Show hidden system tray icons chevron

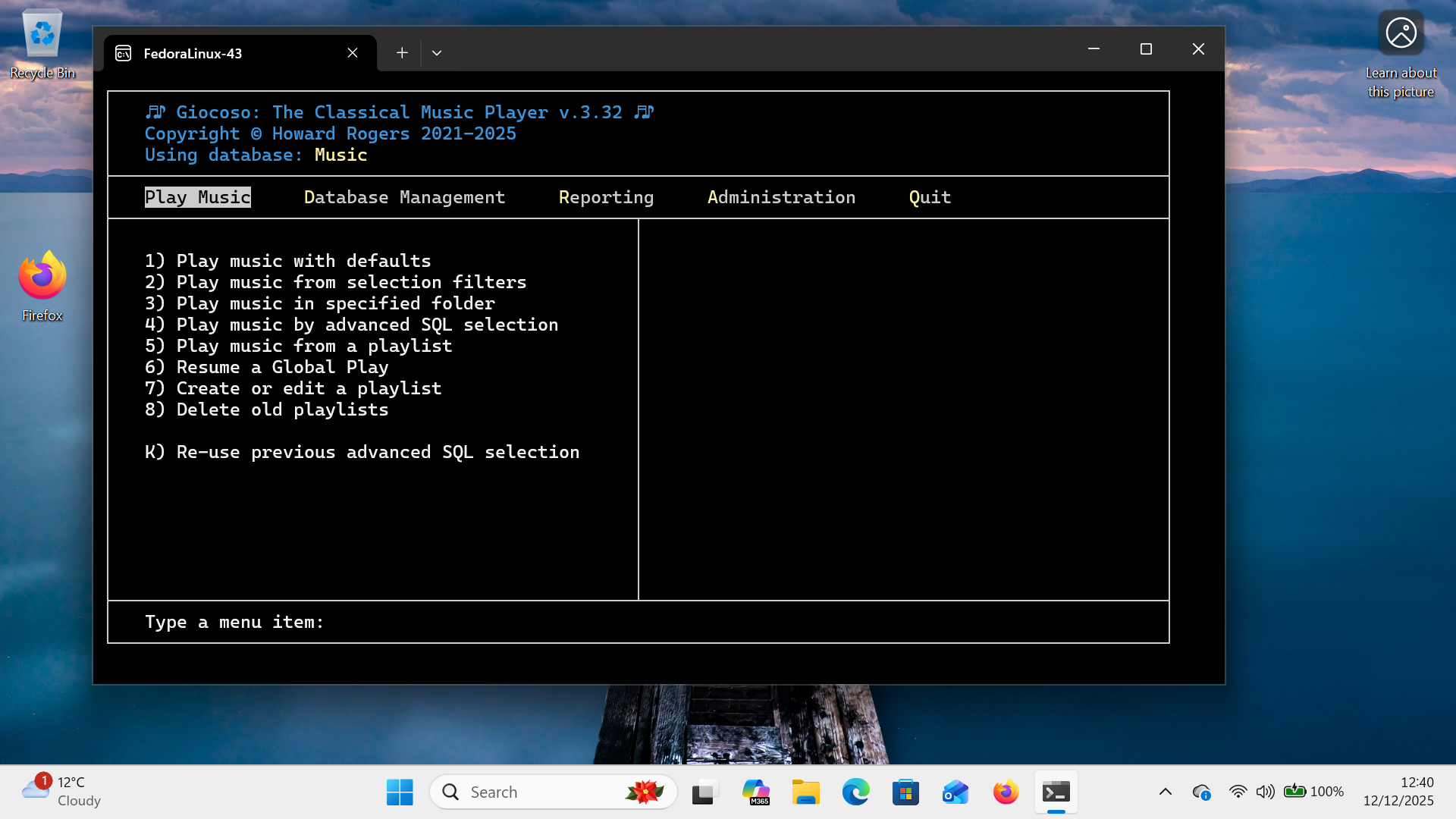coord(1166,792)
